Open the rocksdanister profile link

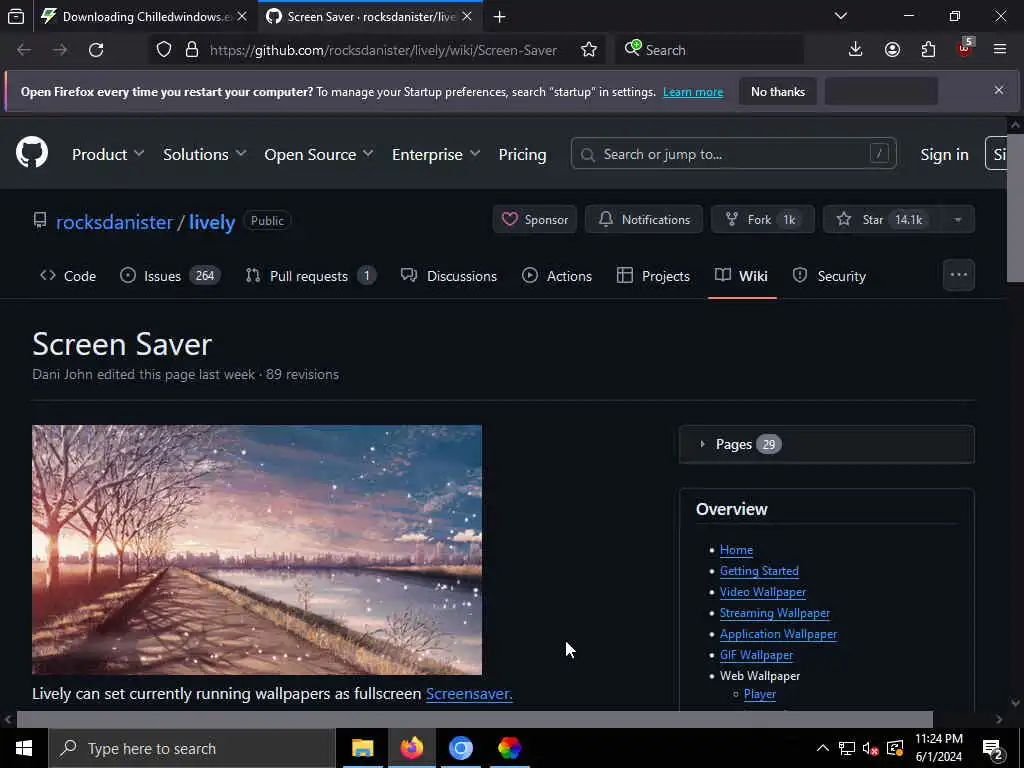[114, 222]
